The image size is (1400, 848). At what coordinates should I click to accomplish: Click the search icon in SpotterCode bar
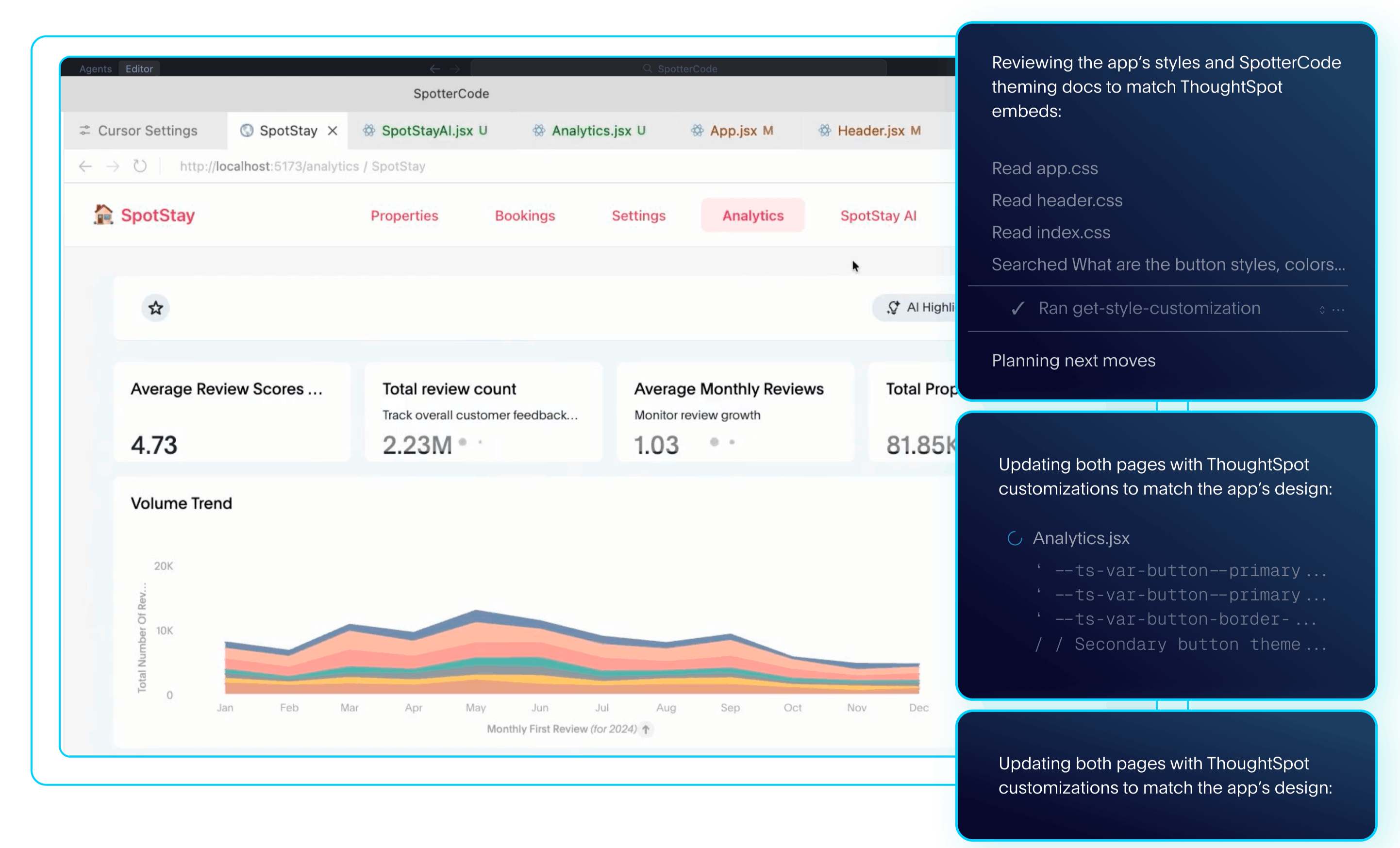[x=647, y=68]
